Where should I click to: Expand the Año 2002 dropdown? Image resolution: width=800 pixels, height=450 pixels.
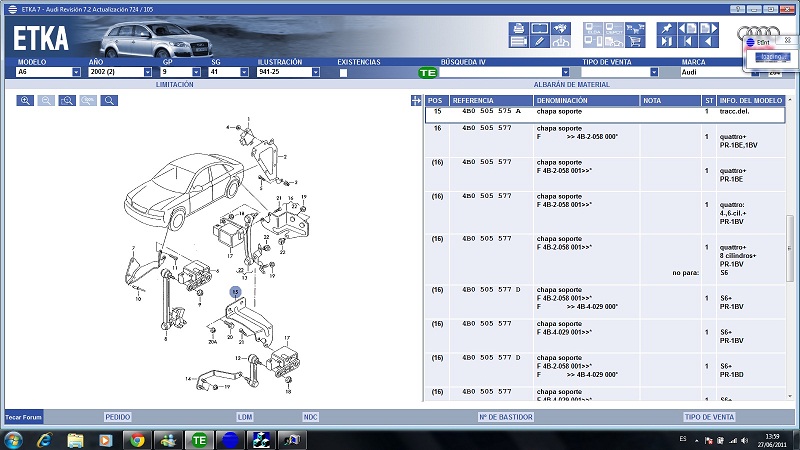(x=149, y=73)
